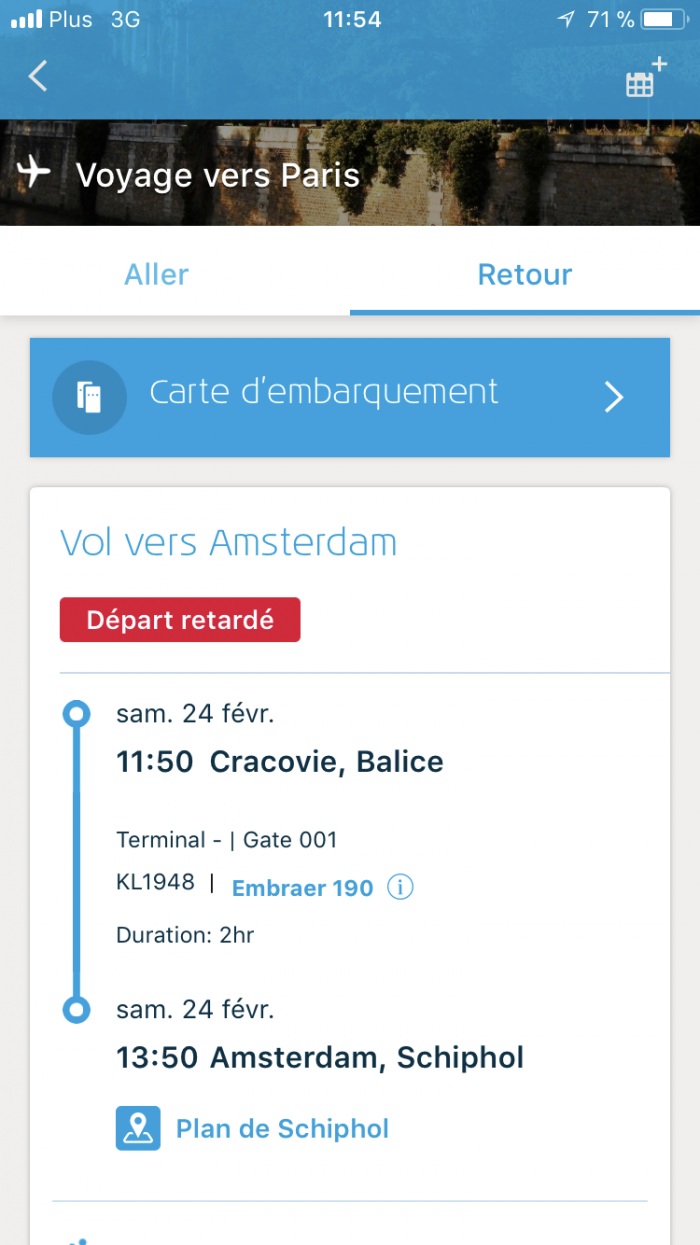Switch to the Aller tab
The height and width of the screenshot is (1245, 700).
pos(156,275)
